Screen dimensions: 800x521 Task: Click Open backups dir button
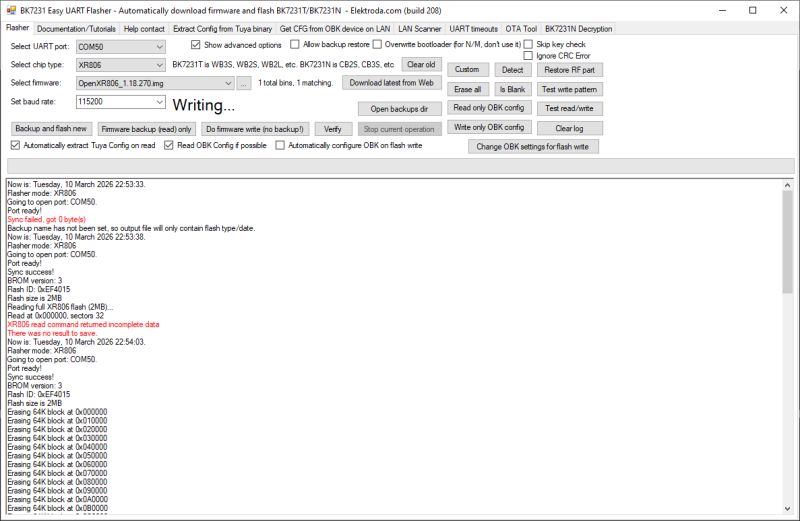(399, 109)
